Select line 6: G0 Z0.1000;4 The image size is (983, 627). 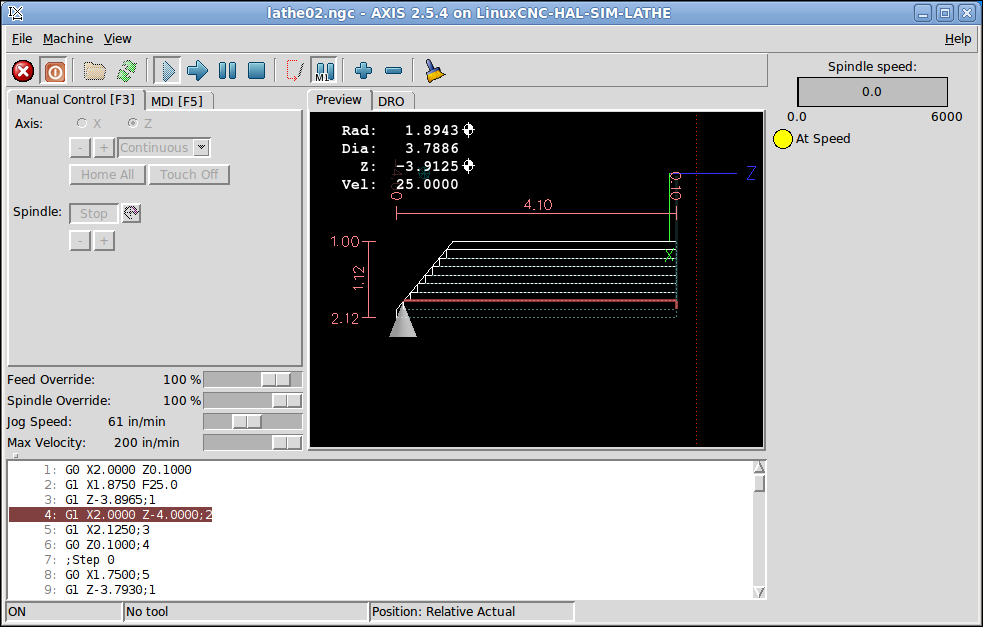[107, 545]
